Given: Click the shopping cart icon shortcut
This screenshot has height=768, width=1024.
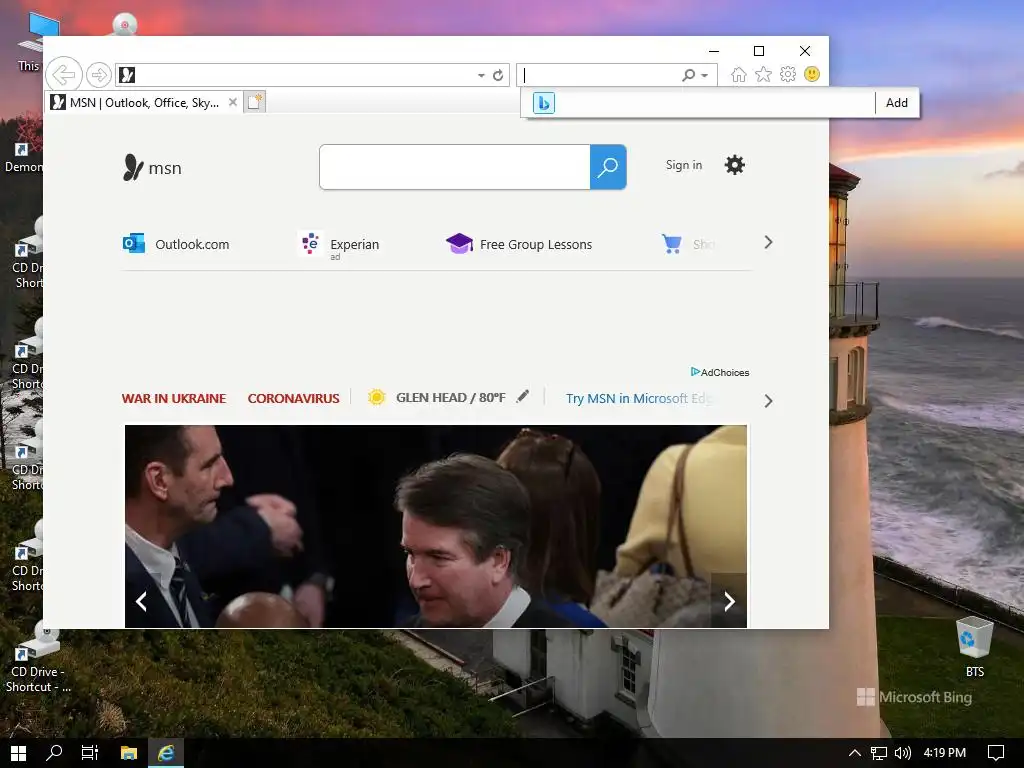Looking at the screenshot, I should [x=671, y=244].
